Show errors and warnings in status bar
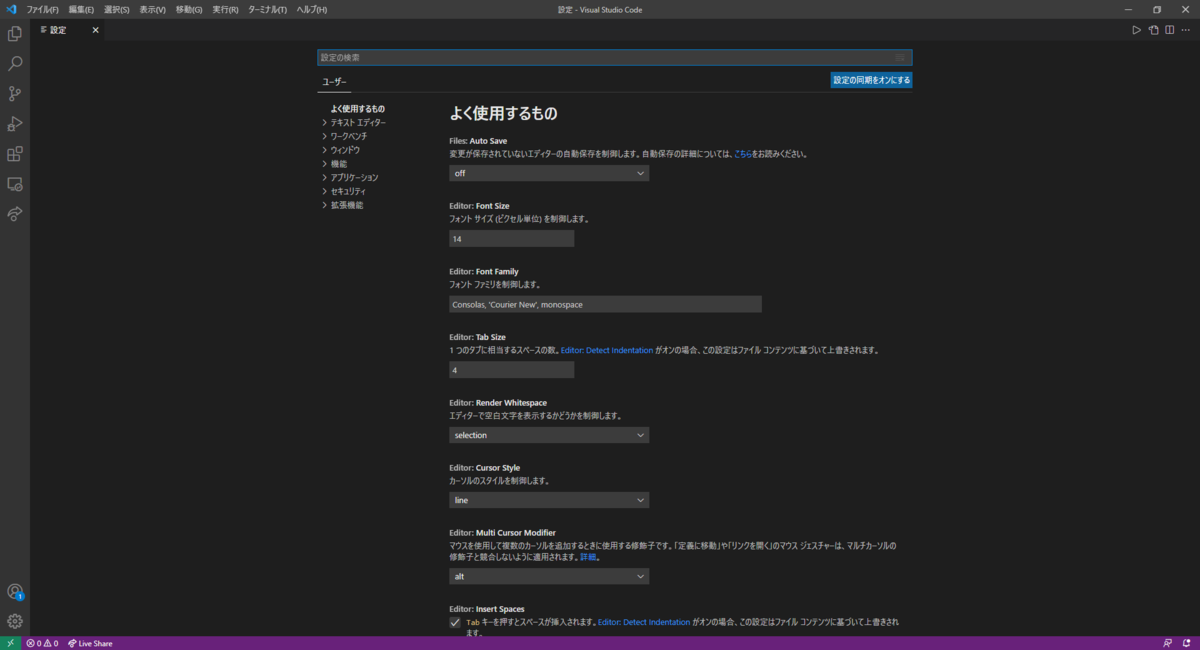This screenshot has height=650, width=1200. (42, 643)
